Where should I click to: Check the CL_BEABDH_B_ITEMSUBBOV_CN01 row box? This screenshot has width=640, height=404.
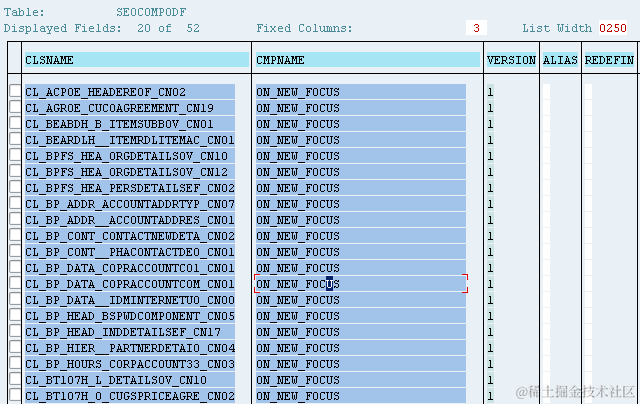pos(15,123)
